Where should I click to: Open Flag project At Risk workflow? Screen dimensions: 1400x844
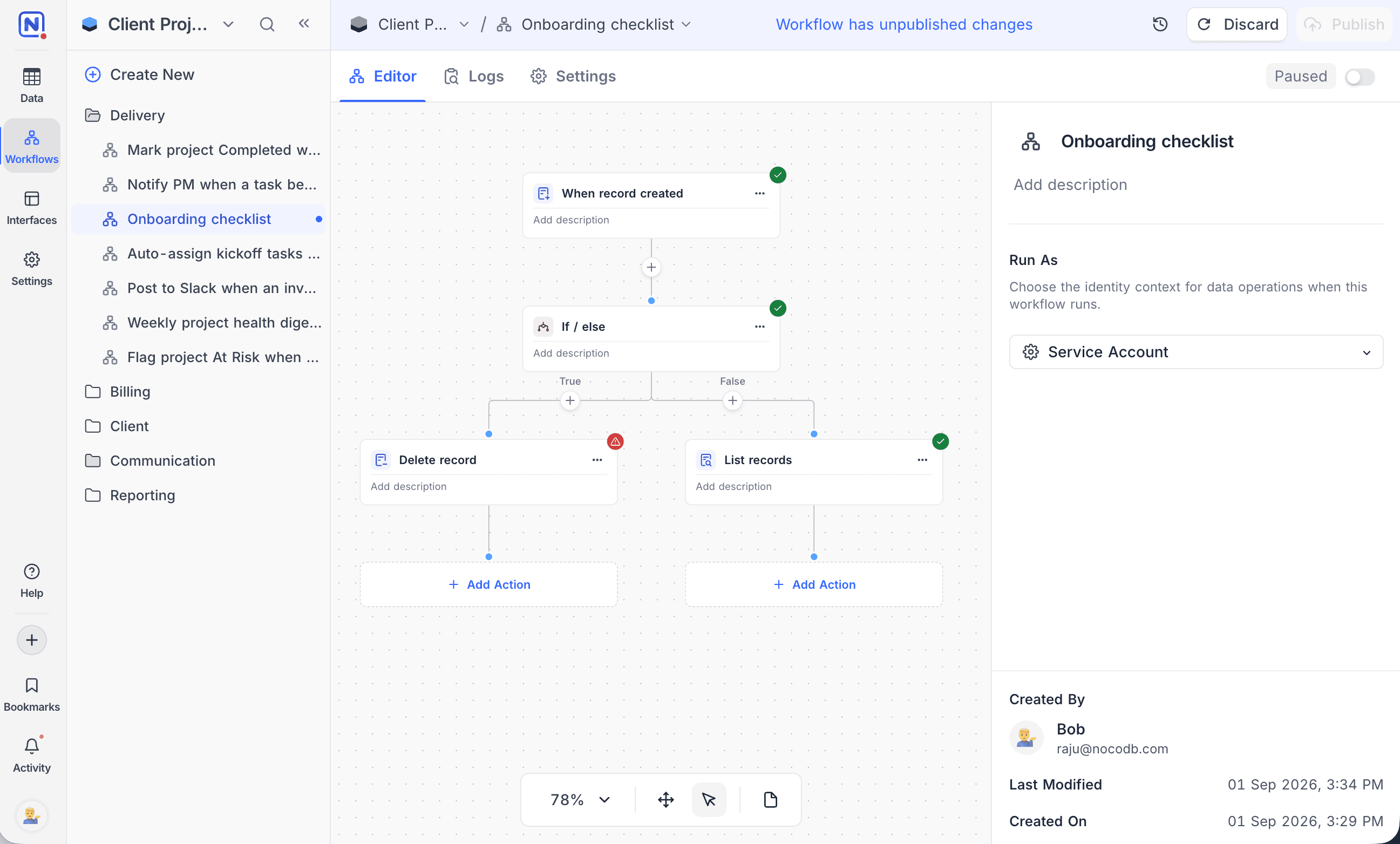pos(199,357)
